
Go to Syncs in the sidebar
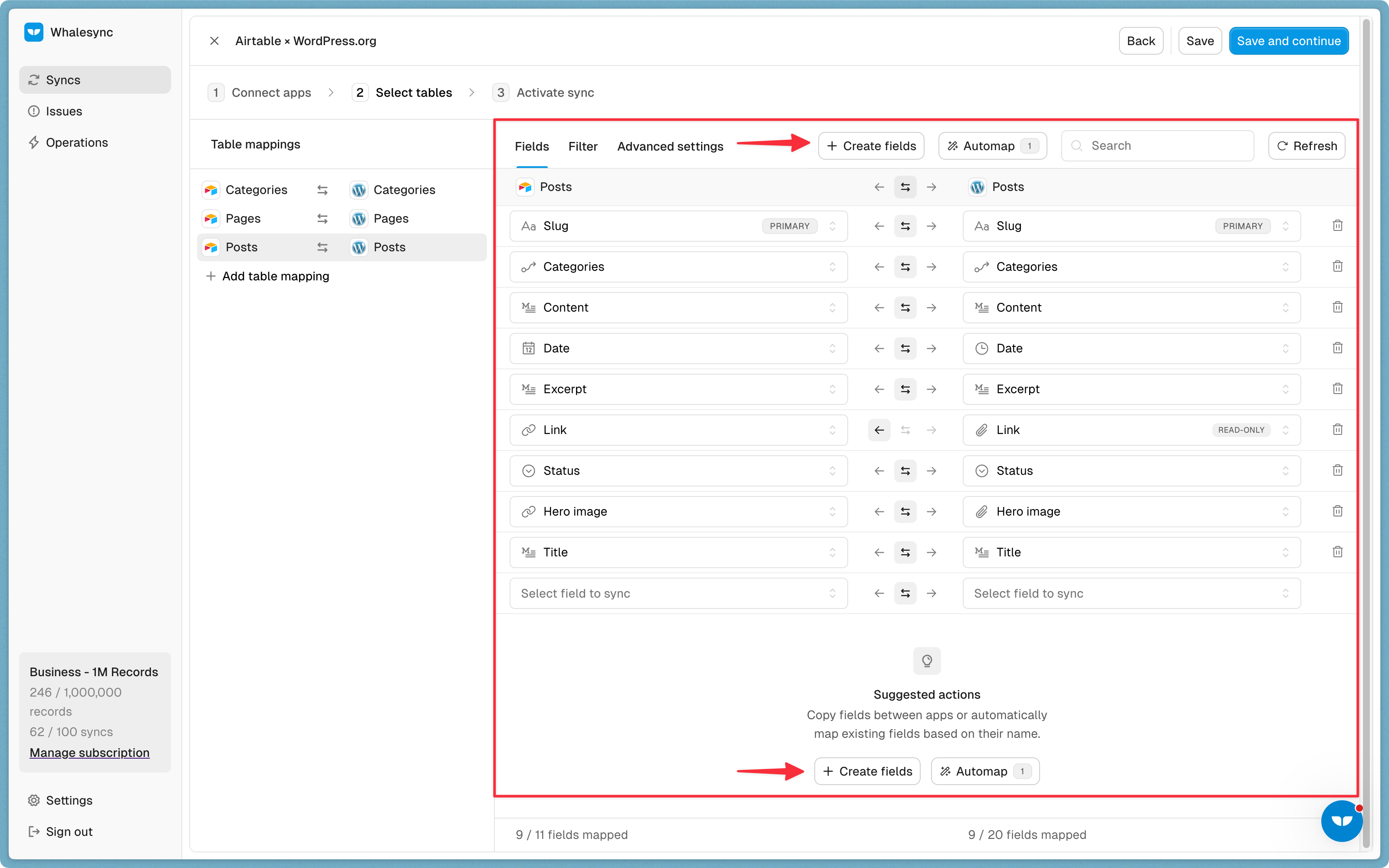(x=95, y=80)
